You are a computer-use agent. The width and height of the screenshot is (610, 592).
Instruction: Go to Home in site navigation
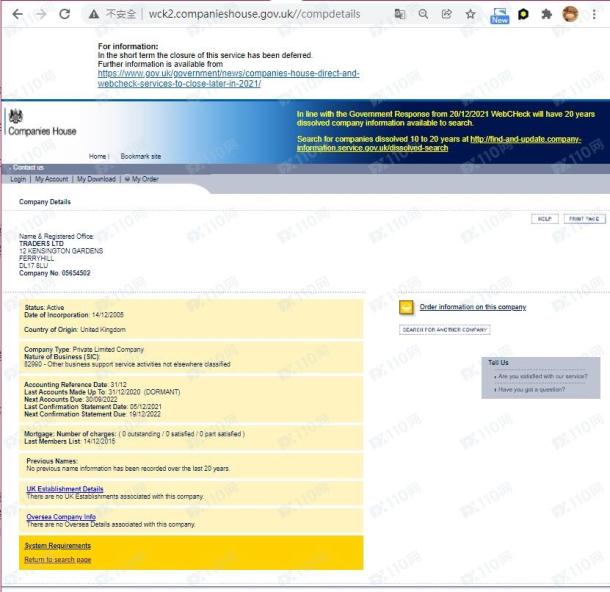point(97,156)
